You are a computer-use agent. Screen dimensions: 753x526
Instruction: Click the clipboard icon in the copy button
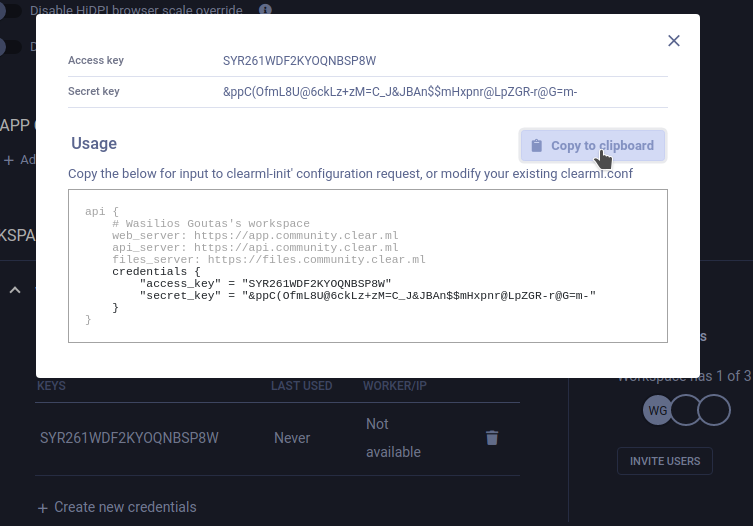click(x=536, y=146)
